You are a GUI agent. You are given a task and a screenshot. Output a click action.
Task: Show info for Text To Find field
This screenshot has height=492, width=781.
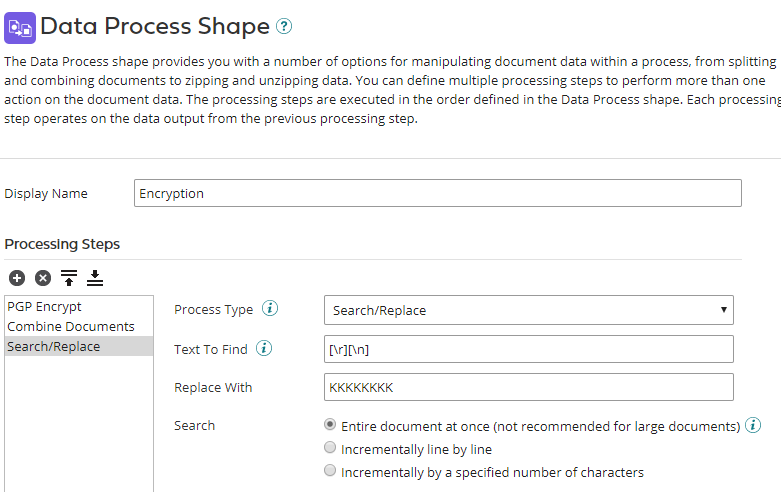point(264,348)
